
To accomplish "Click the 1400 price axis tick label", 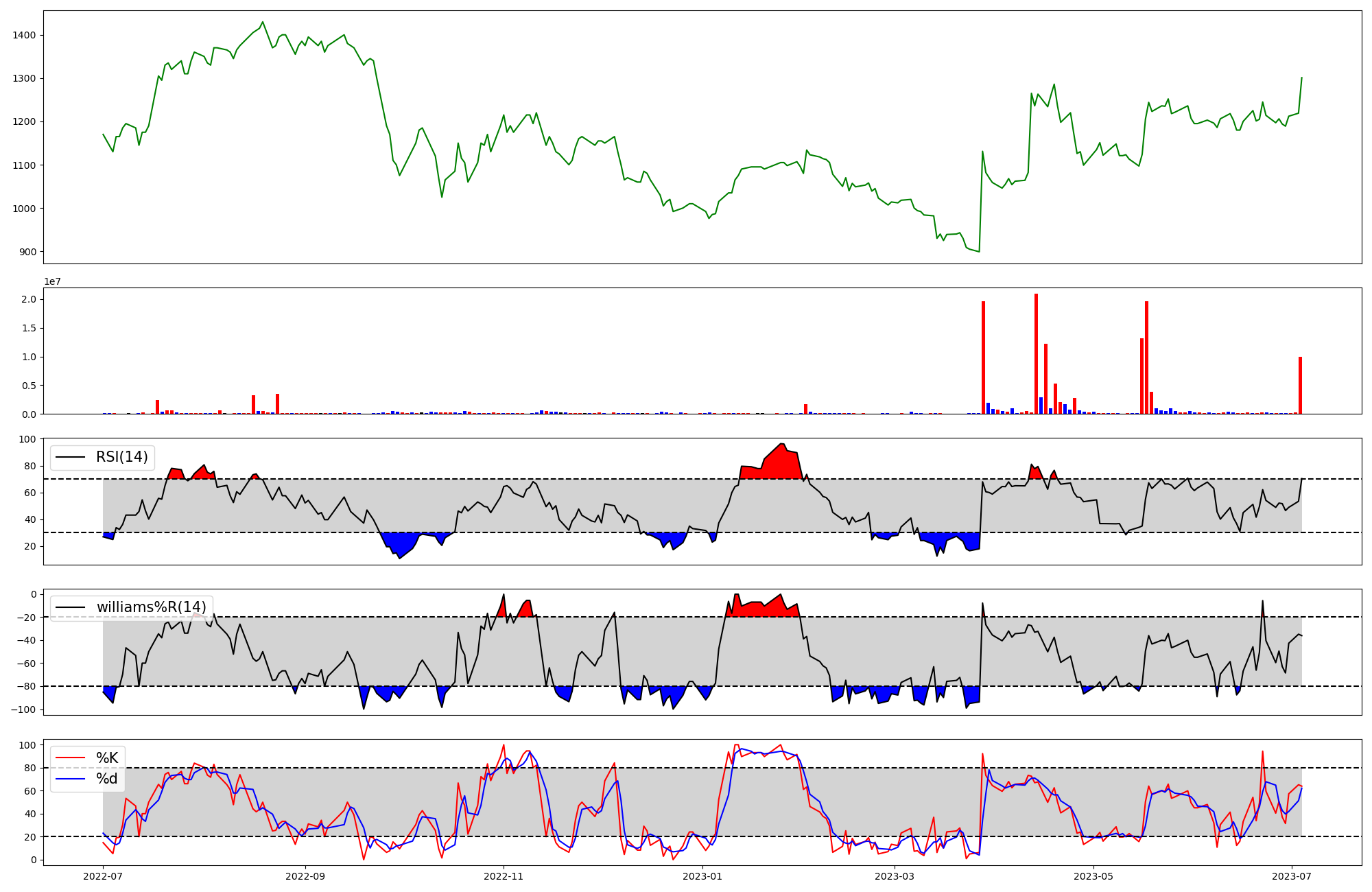I will [x=24, y=35].
